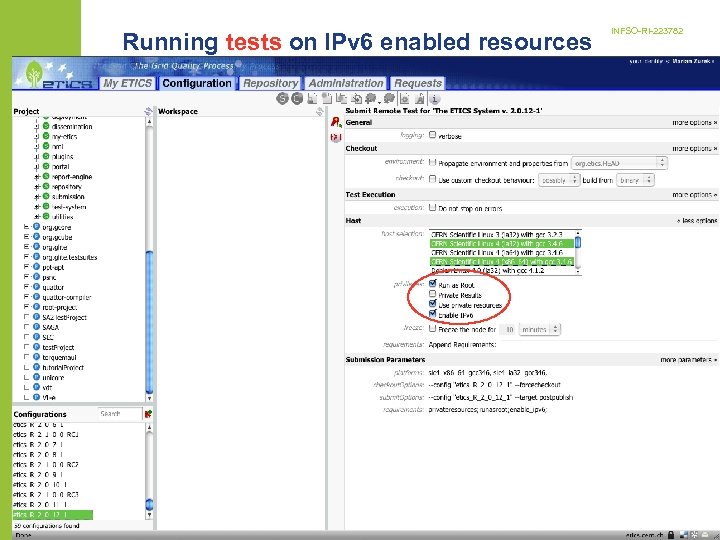This screenshot has height=540, width=720.
Task: Open the freeze minutes unit dropdown
Action: [540, 329]
